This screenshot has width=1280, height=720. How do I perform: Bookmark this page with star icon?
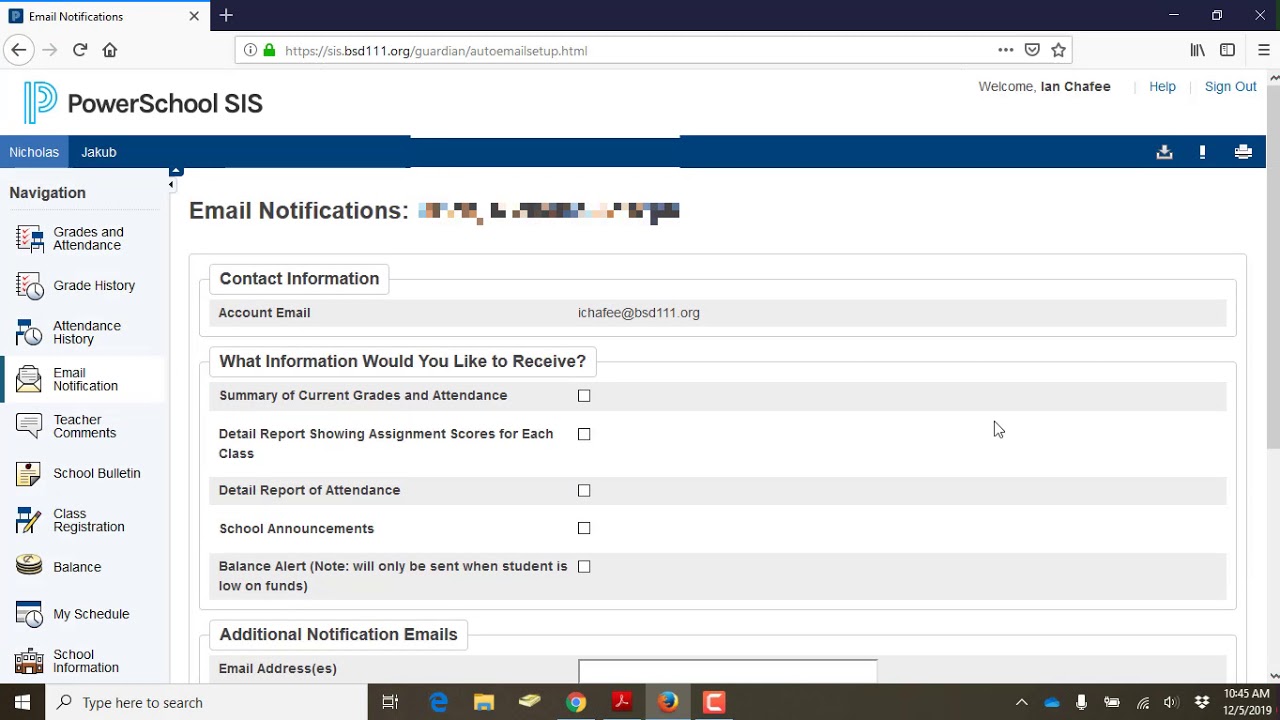[x=1058, y=50]
